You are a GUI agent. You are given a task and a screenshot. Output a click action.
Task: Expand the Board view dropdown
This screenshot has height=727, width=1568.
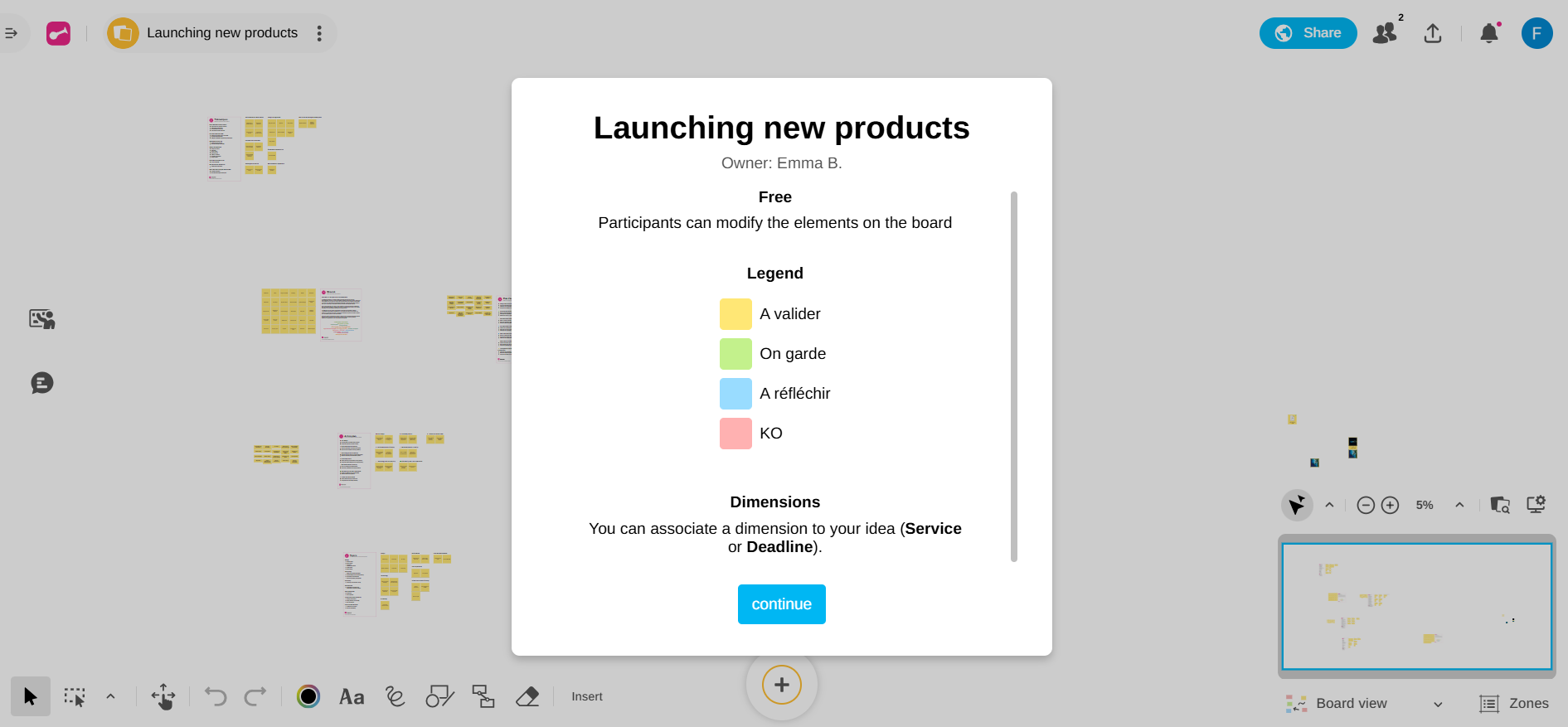[1438, 704]
